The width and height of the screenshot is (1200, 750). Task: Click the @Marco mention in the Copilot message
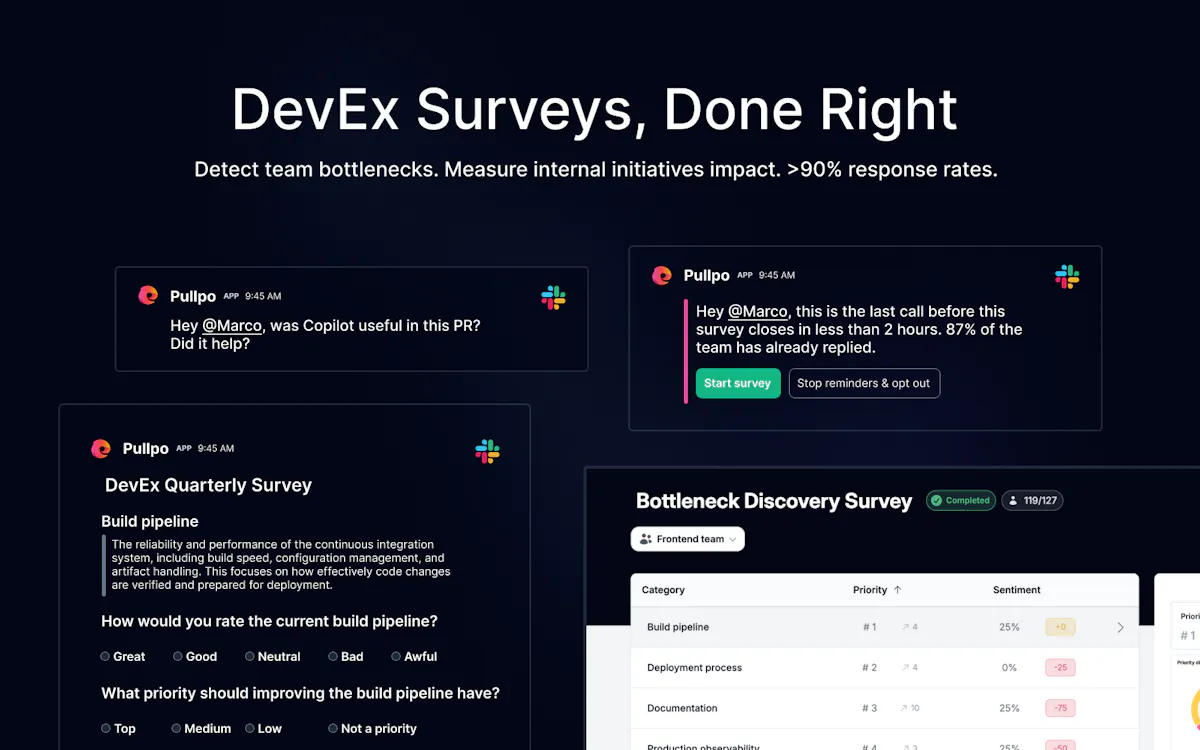pyautogui.click(x=232, y=326)
